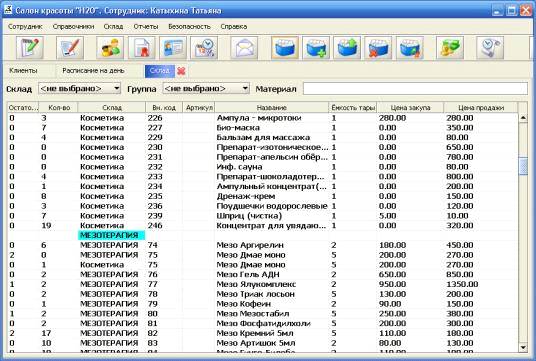The width and height of the screenshot is (536, 361).
Task: Open the Справочники menu
Action: (73, 26)
